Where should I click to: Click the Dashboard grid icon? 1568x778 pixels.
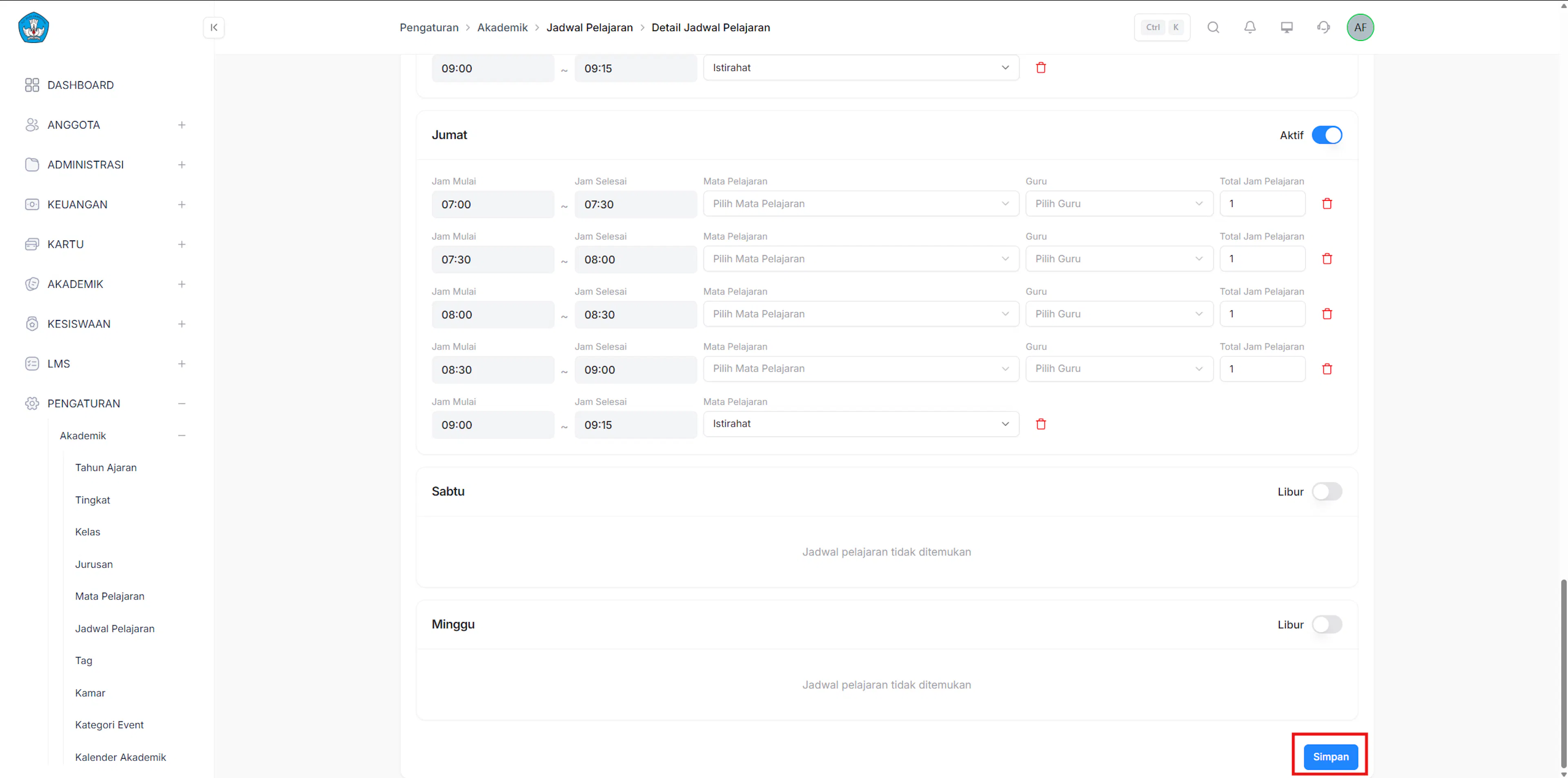(32, 85)
